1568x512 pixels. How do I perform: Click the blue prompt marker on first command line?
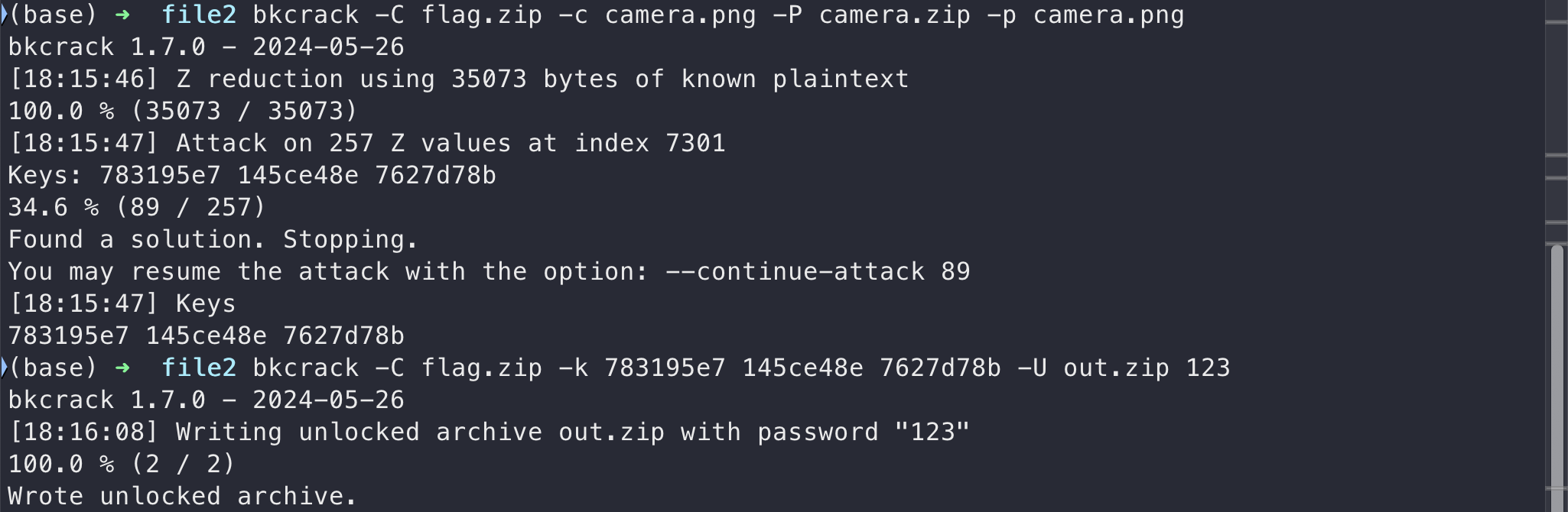(4, 15)
